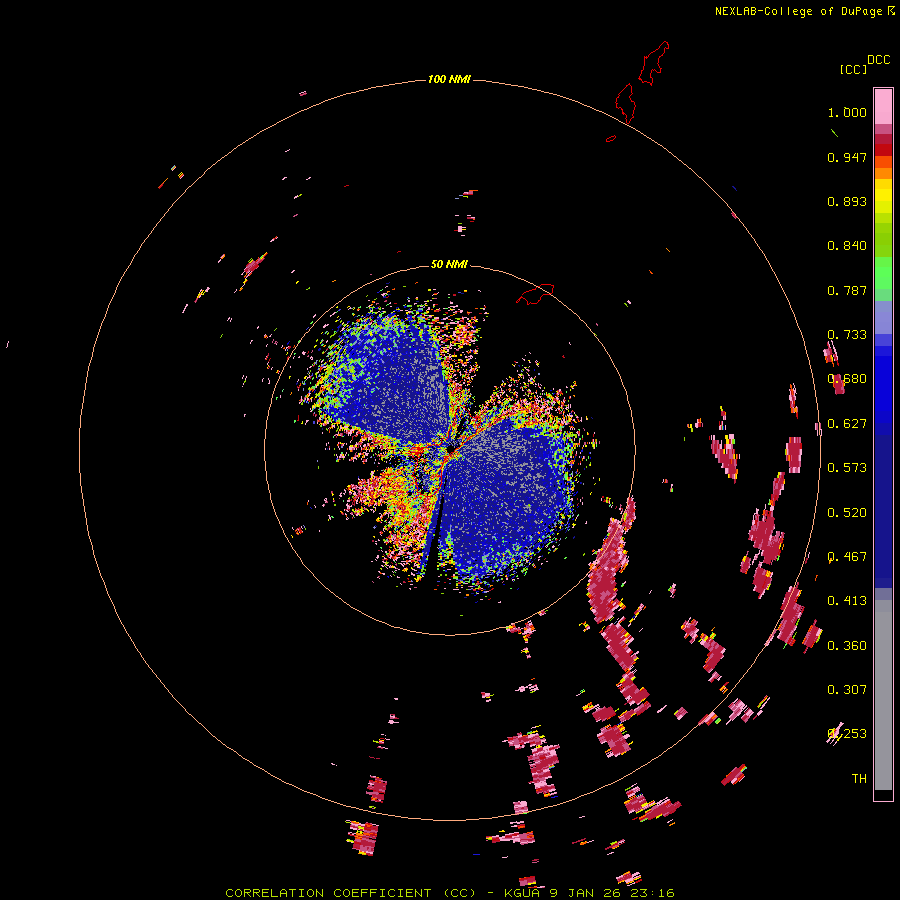Click the [CC] units label

click(x=853, y=69)
